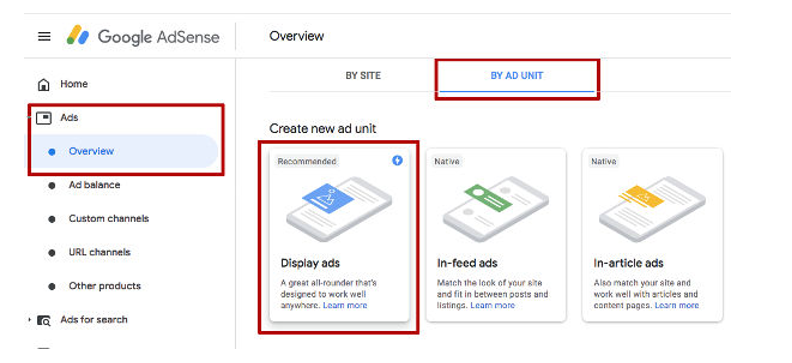The width and height of the screenshot is (792, 363).
Task: Open URL channels in the sidebar
Action: (x=100, y=252)
